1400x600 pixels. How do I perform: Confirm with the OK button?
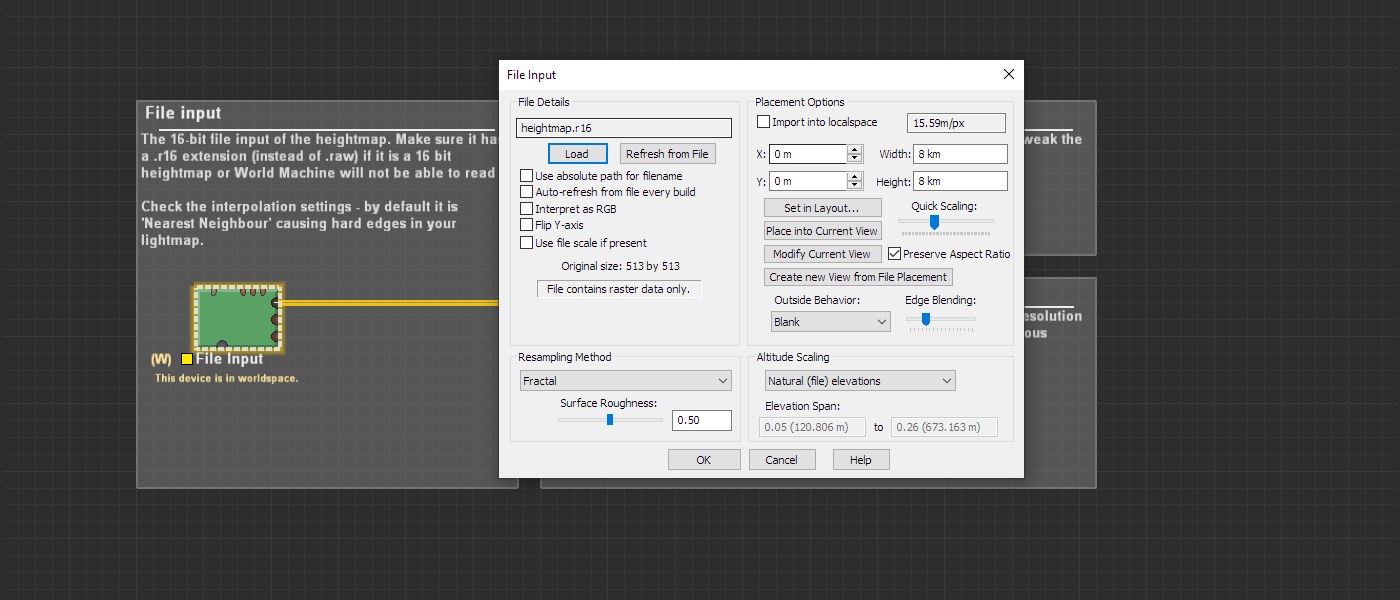pyautogui.click(x=703, y=460)
